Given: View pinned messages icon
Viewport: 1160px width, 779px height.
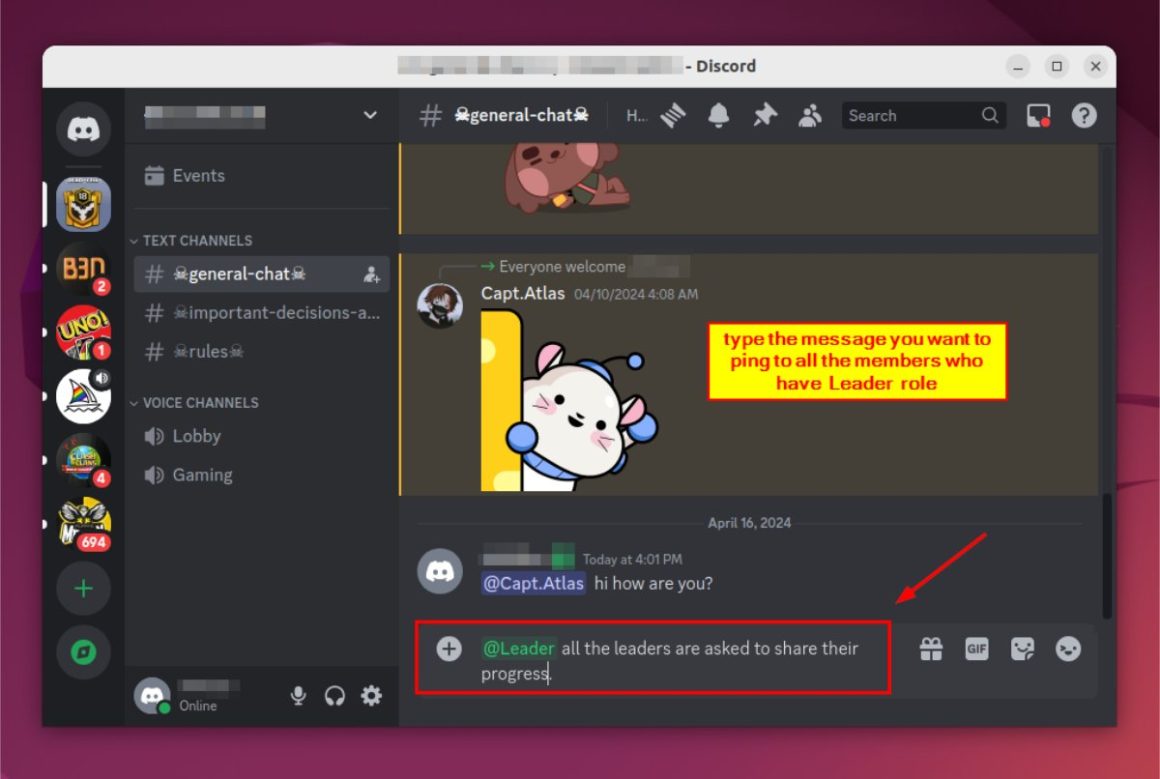Looking at the screenshot, I should (764, 115).
